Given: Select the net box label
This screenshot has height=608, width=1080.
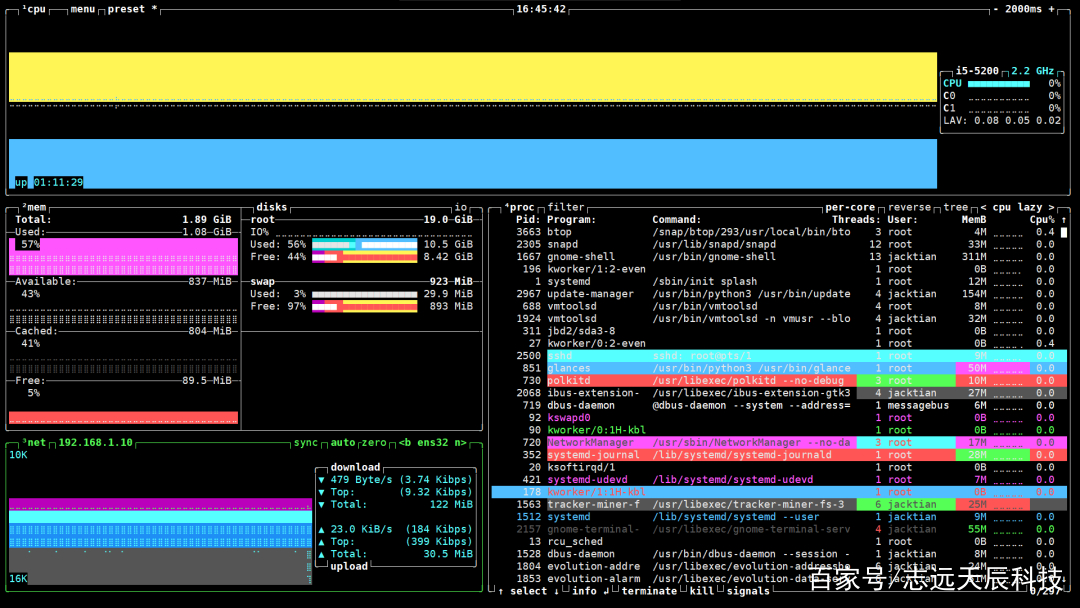Looking at the screenshot, I should [34, 443].
